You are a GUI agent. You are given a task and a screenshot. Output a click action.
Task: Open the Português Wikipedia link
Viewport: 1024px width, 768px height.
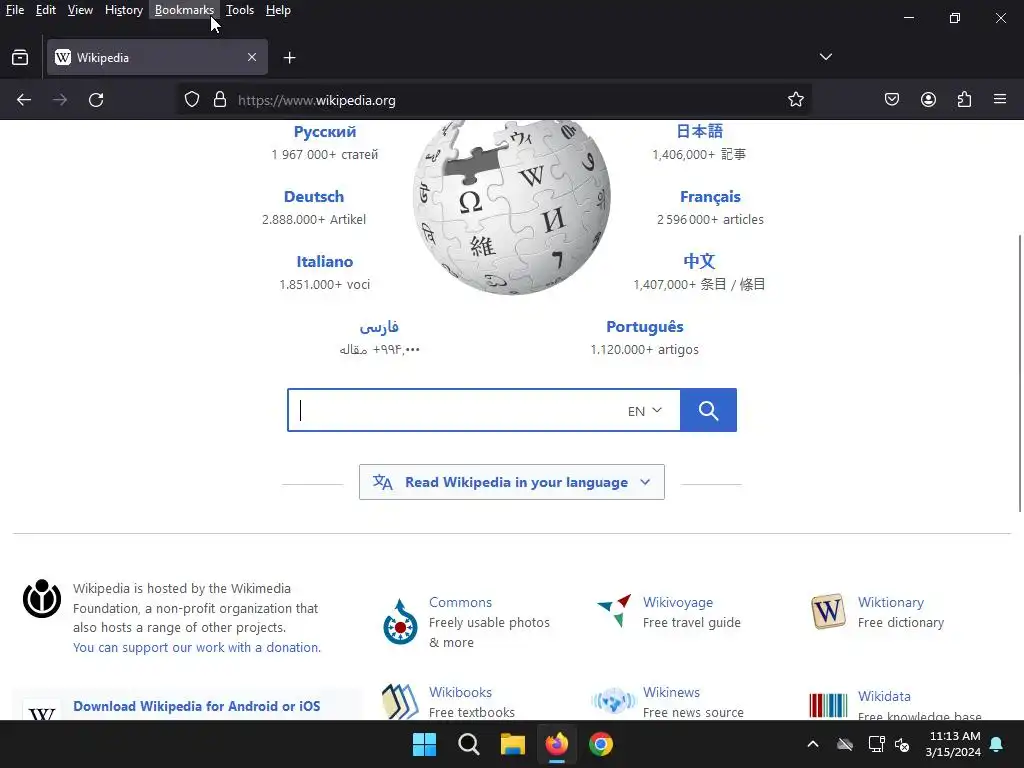pyautogui.click(x=645, y=327)
